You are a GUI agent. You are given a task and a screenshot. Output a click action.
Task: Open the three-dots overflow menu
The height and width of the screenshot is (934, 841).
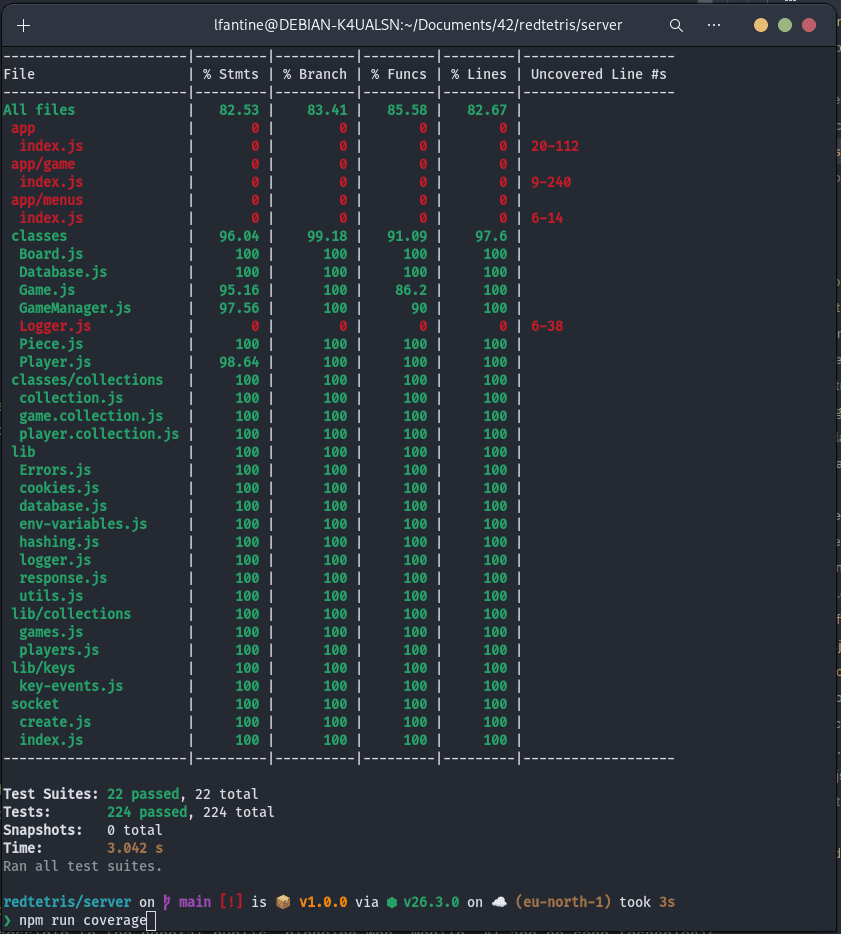click(x=714, y=25)
